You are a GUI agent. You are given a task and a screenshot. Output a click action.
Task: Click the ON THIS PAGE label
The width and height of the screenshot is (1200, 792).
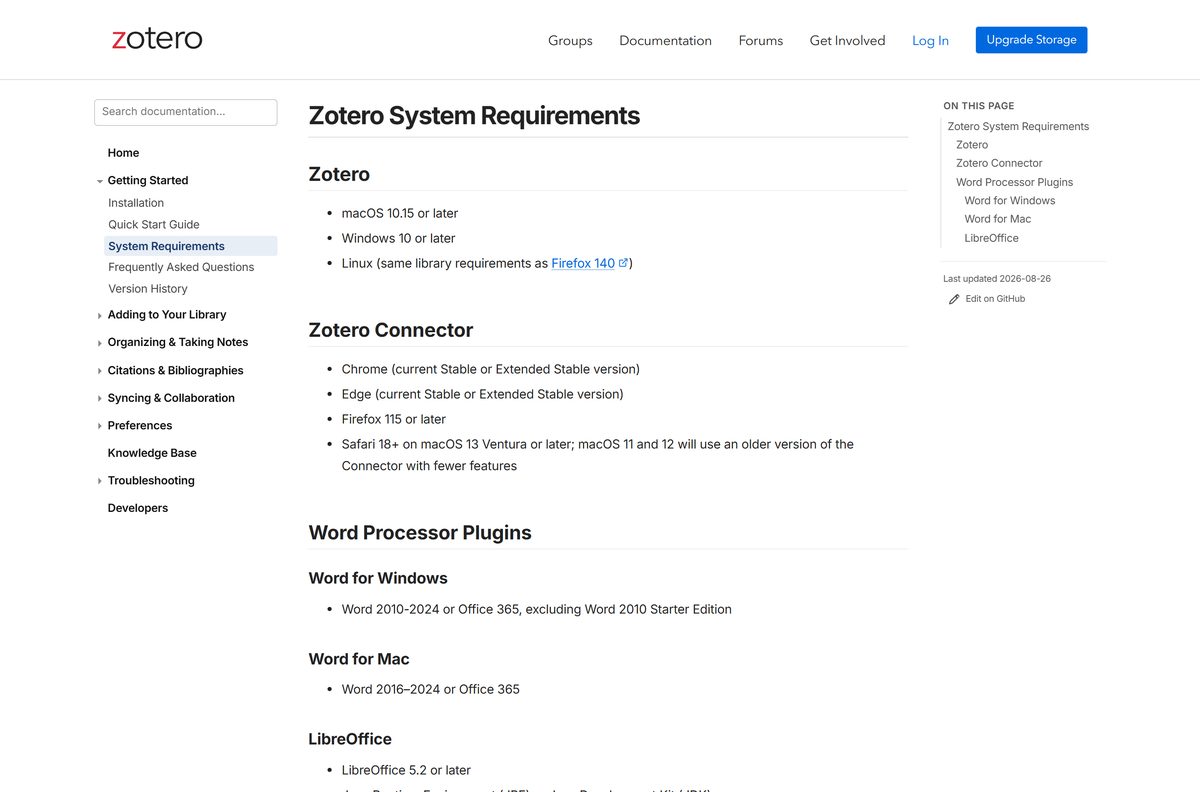[x=979, y=106]
